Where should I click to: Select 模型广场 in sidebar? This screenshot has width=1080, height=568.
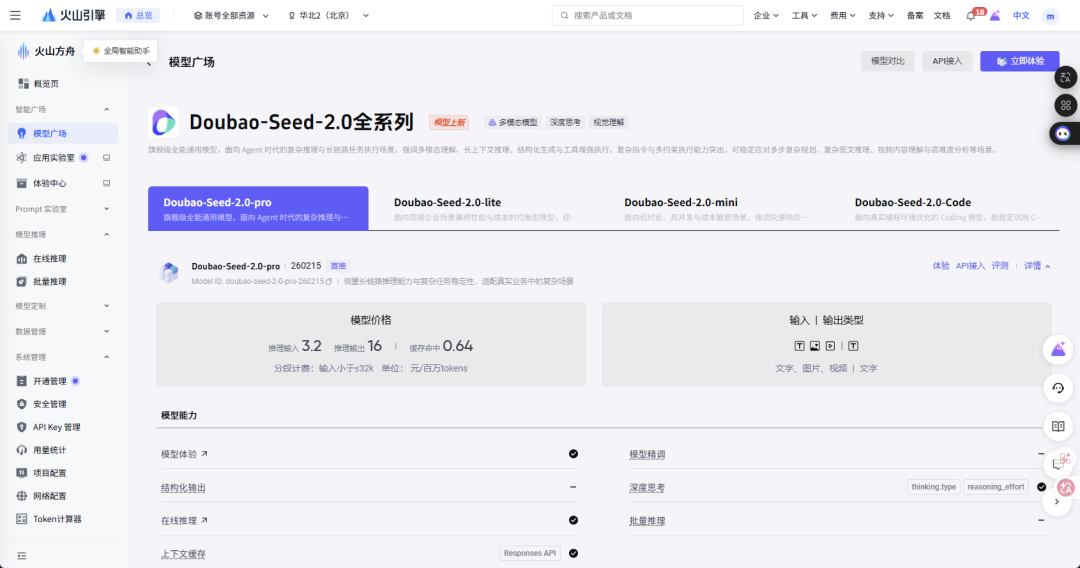pos(62,133)
